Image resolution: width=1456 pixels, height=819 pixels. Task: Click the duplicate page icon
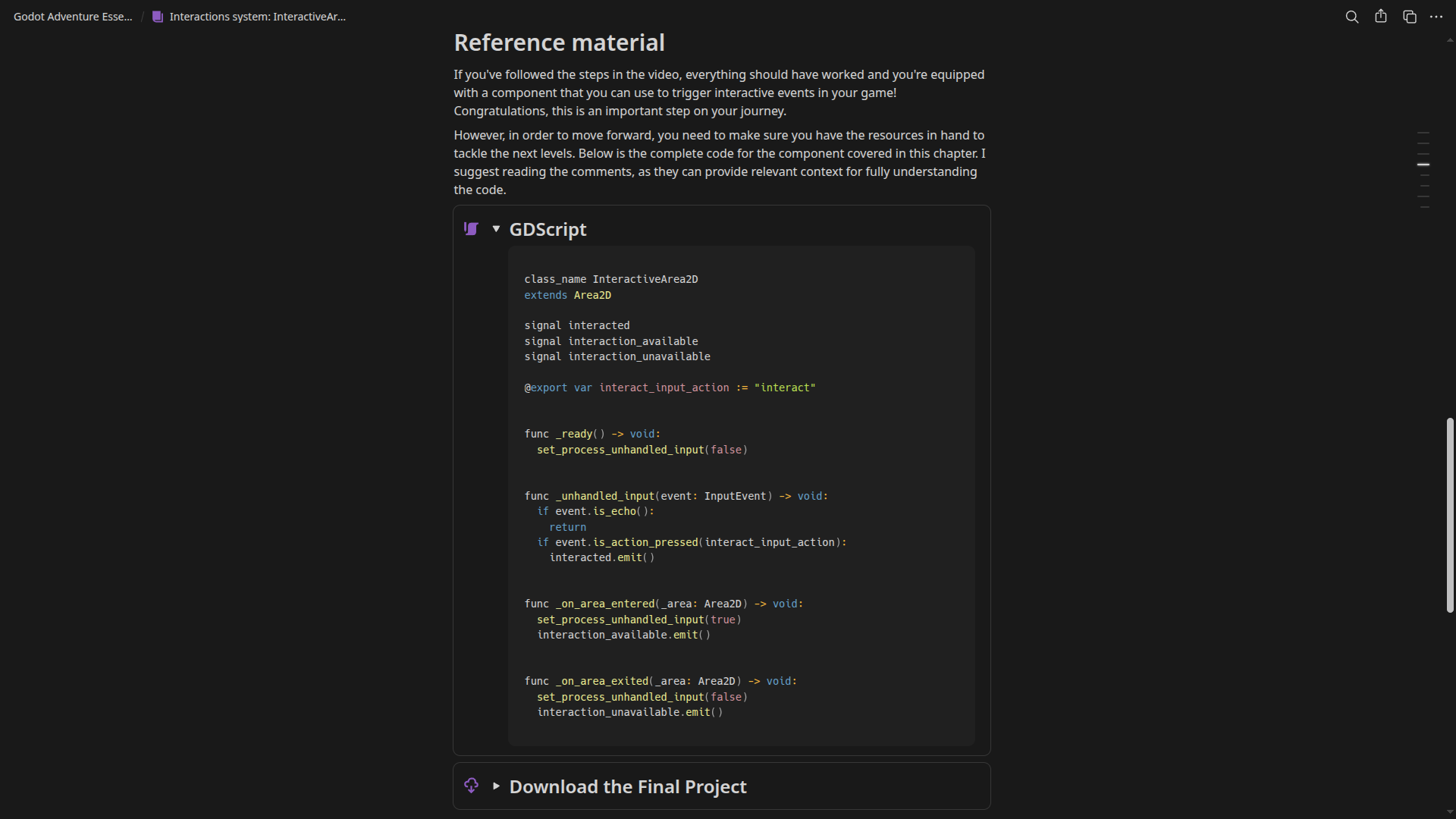click(x=1410, y=17)
